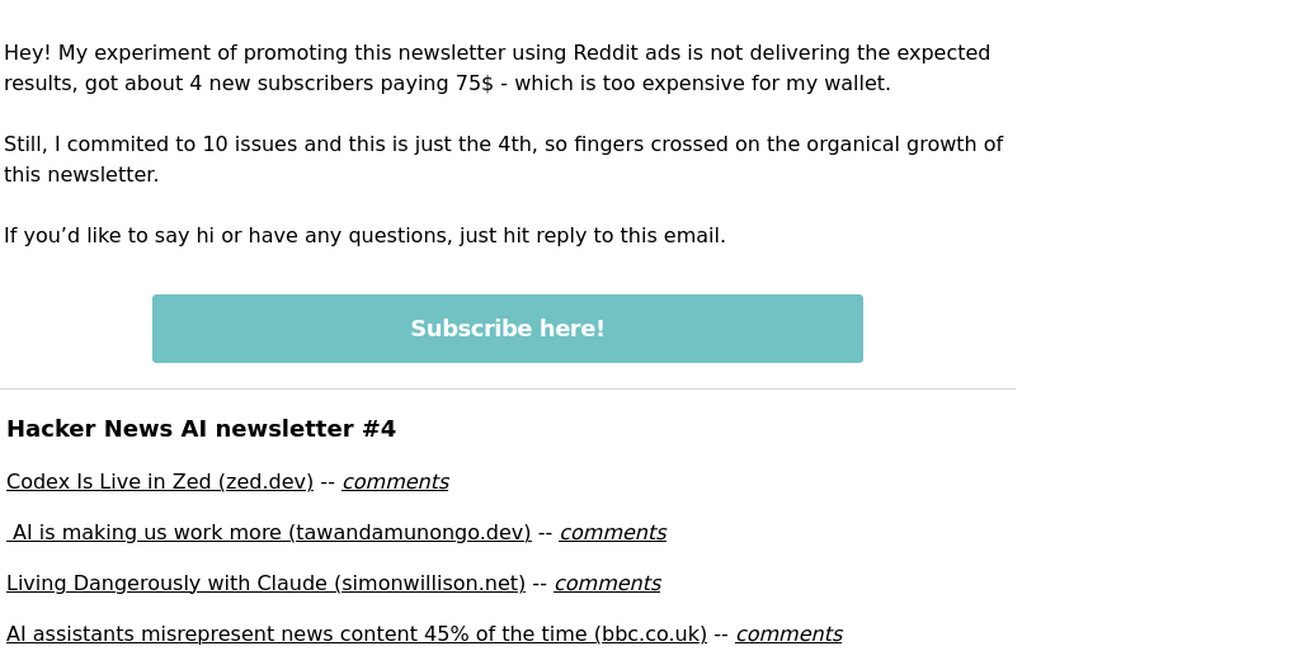This screenshot has height=650, width=1300.
Task: Click the horizontal divider below the subscribe button
Action: pyautogui.click(x=507, y=389)
